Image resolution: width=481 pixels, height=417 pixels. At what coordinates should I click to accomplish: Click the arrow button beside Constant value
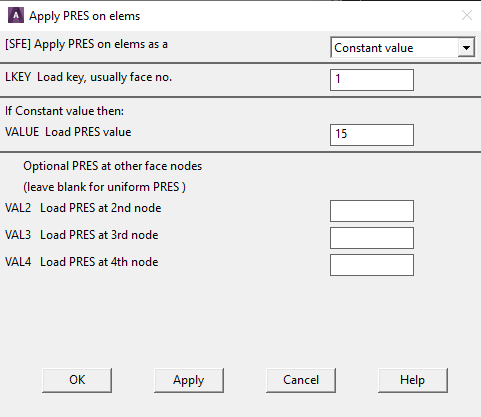[x=466, y=48]
